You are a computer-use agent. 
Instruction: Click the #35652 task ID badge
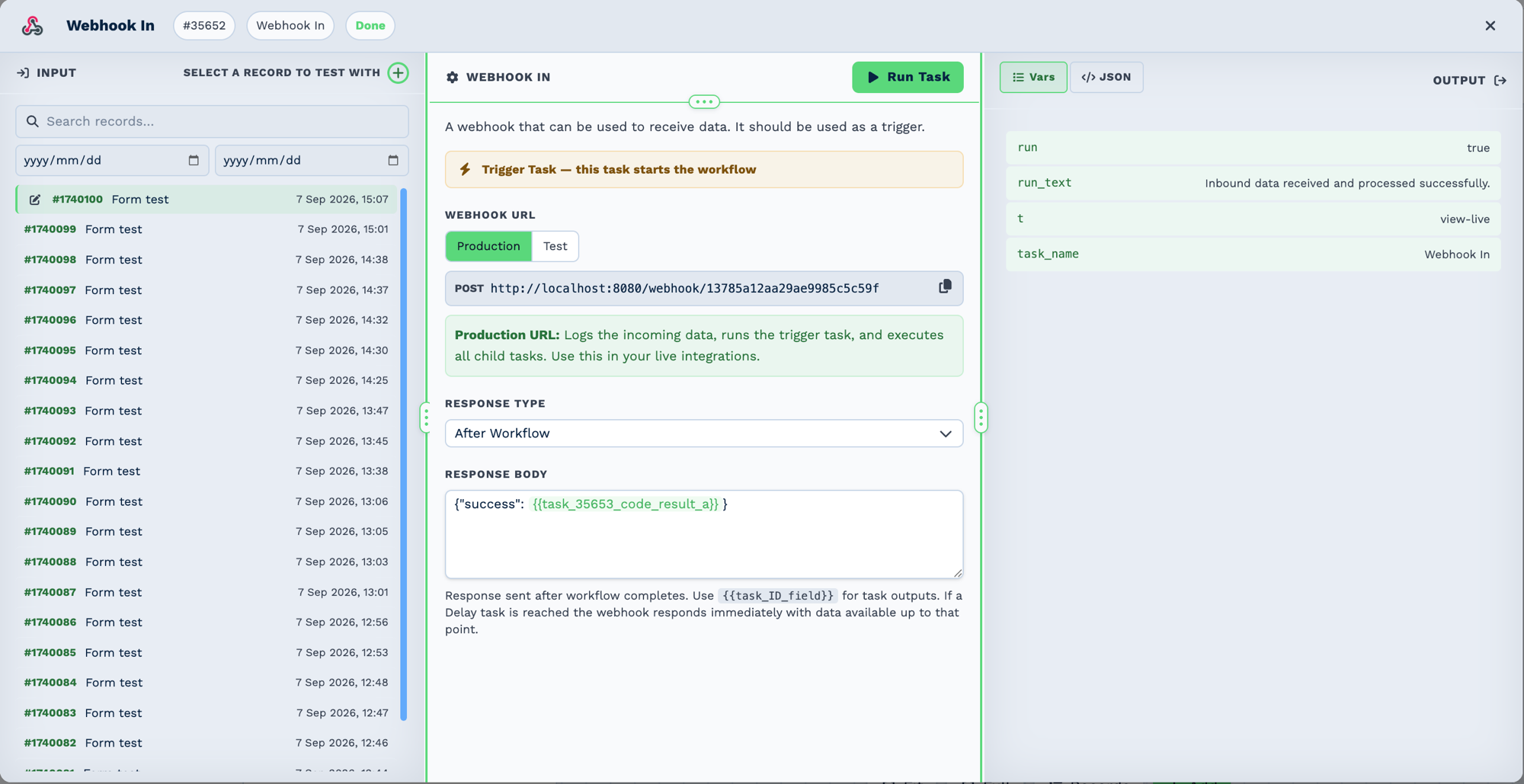tap(204, 26)
